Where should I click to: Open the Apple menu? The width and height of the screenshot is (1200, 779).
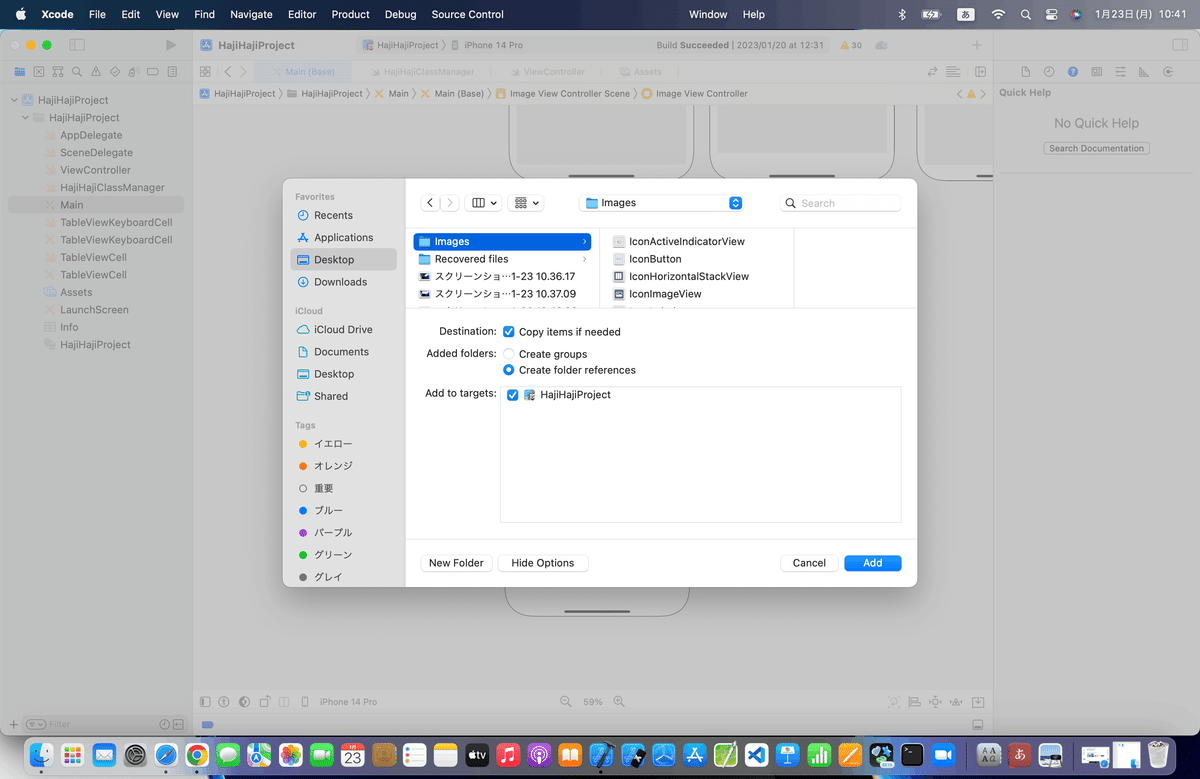(20, 14)
